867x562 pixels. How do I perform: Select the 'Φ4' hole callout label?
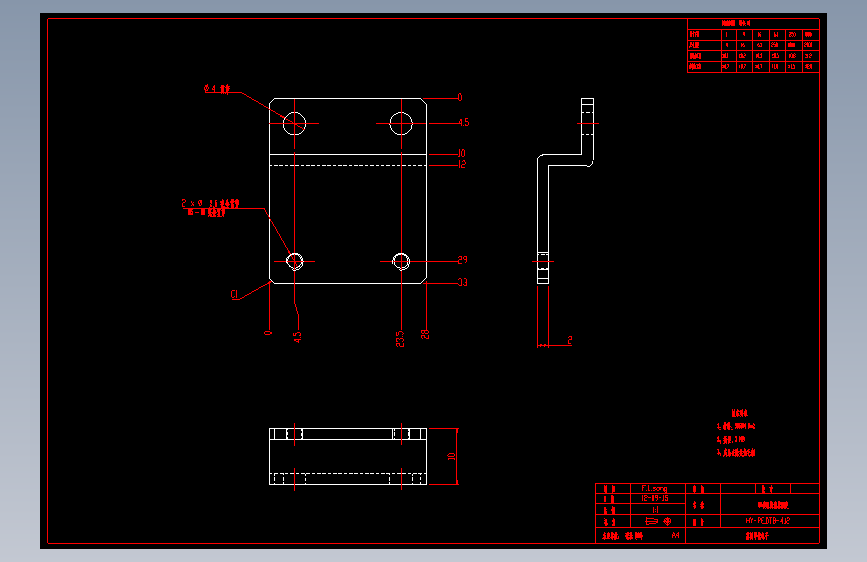217,89
